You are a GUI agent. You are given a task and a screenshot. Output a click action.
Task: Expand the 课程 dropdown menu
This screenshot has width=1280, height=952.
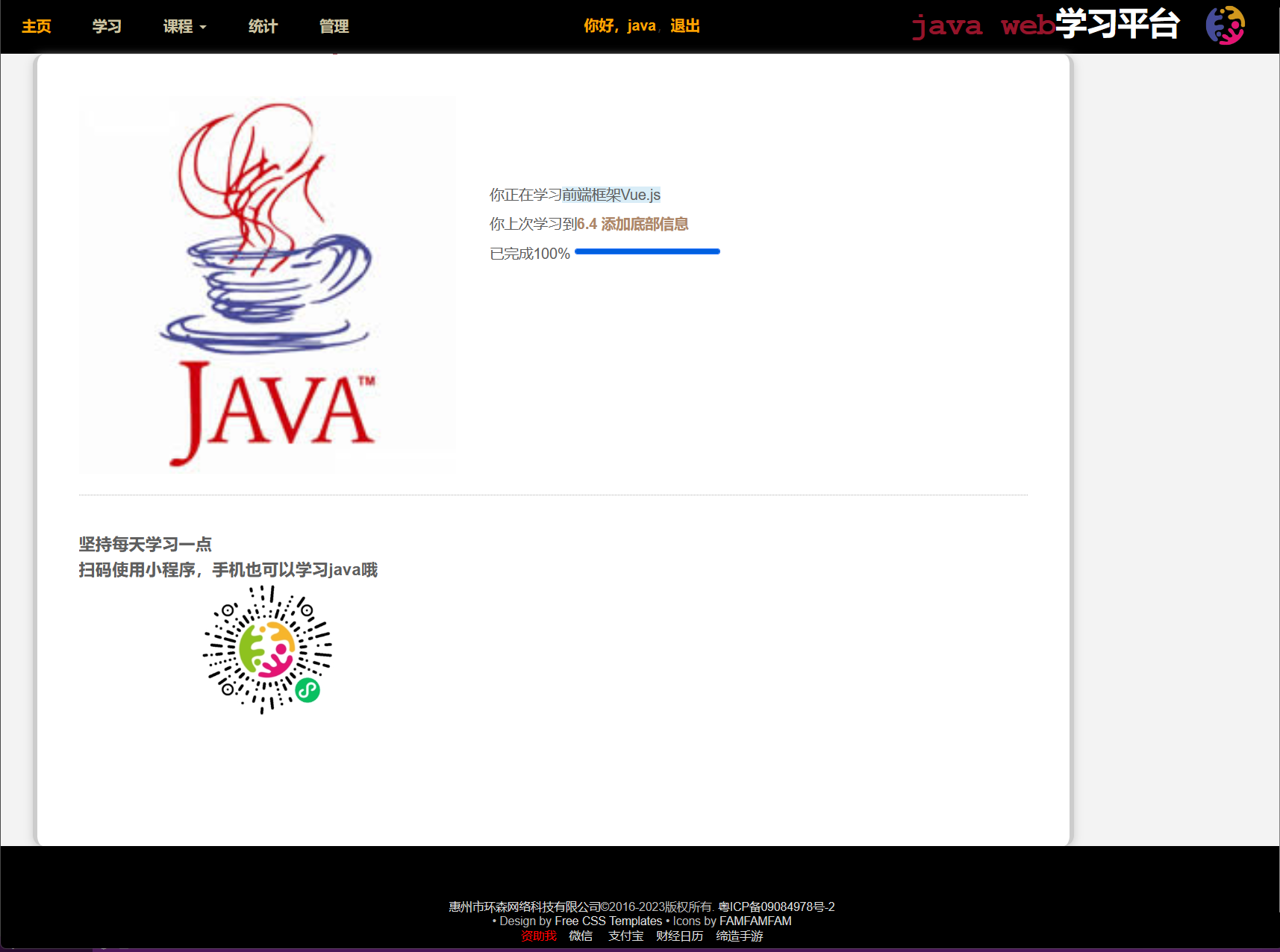pyautogui.click(x=184, y=26)
